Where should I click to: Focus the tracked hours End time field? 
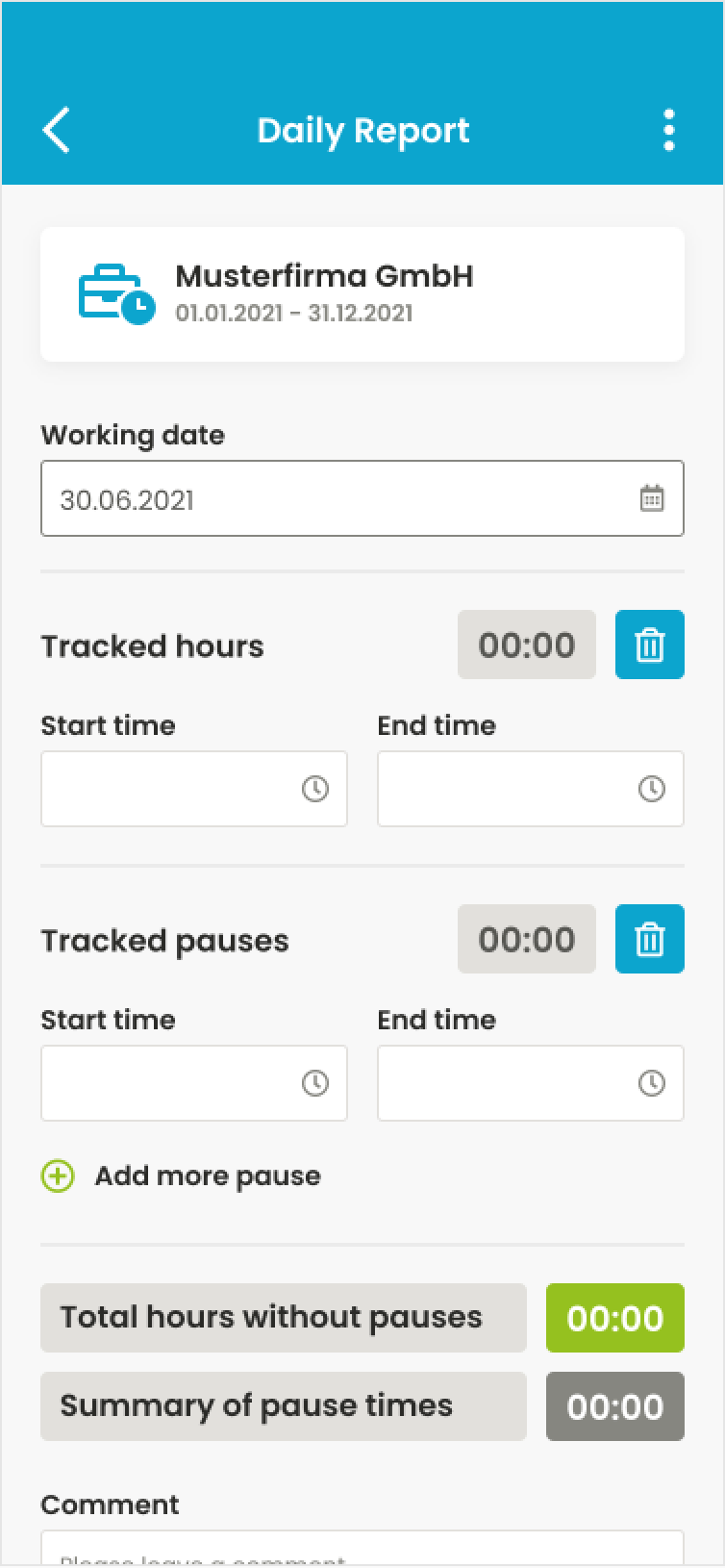coord(505,789)
